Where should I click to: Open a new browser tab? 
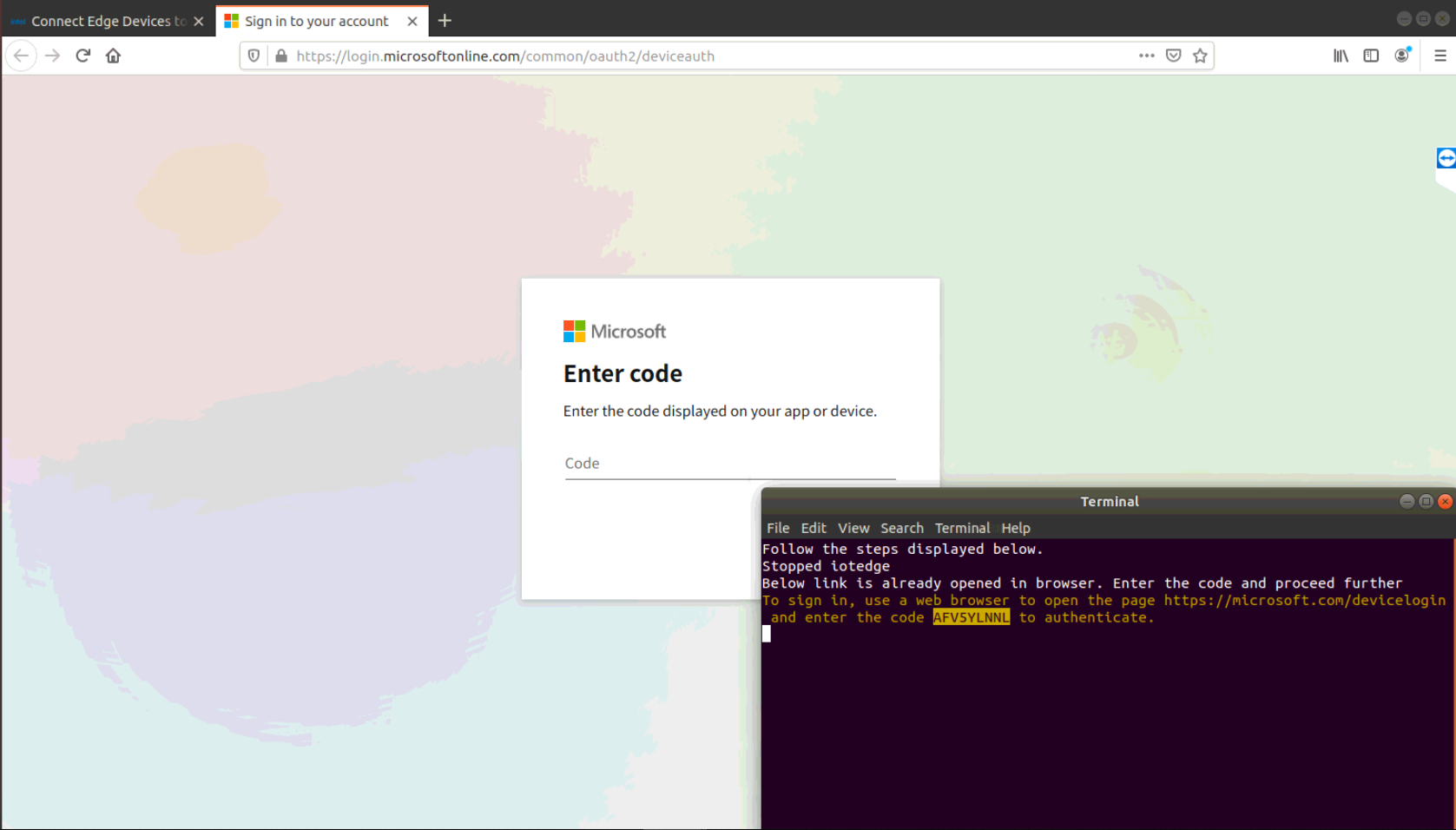445,20
